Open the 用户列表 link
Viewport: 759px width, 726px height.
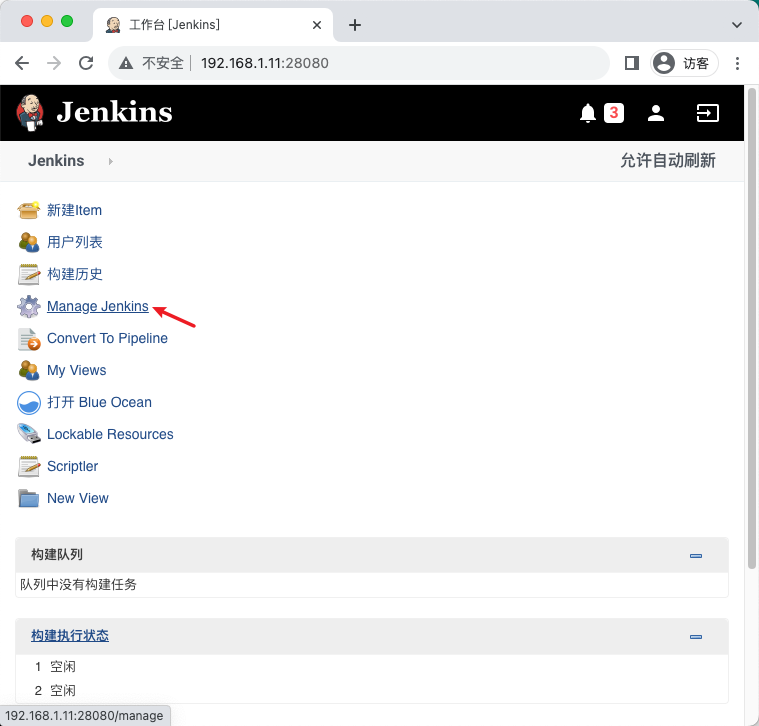[x=75, y=242]
